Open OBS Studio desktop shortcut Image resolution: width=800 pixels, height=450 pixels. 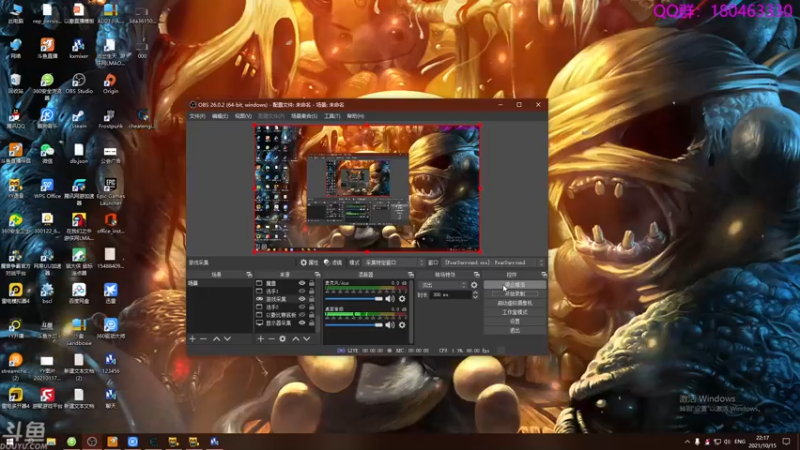coord(79,84)
